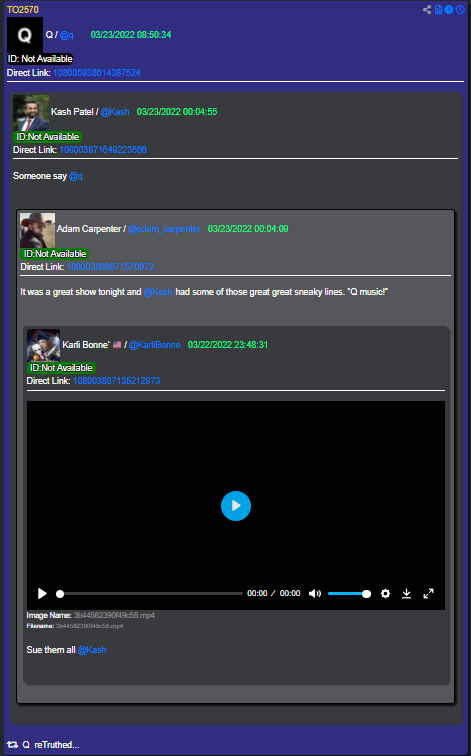
Task: Click the video time display 00:00 / 00:00
Action: [274, 594]
